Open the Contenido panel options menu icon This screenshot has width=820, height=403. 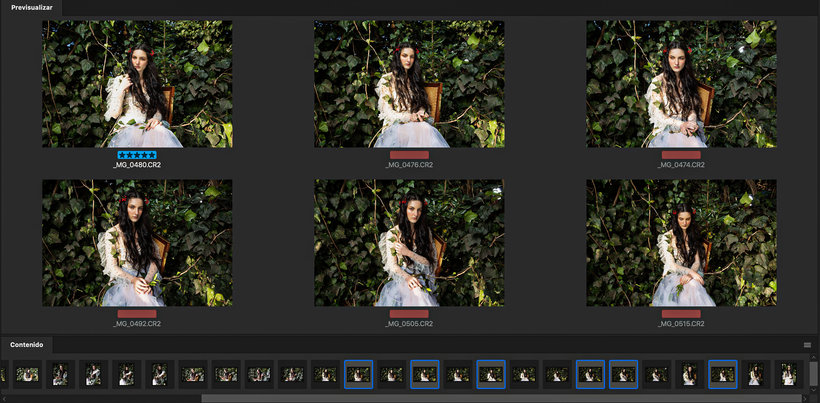[x=807, y=345]
